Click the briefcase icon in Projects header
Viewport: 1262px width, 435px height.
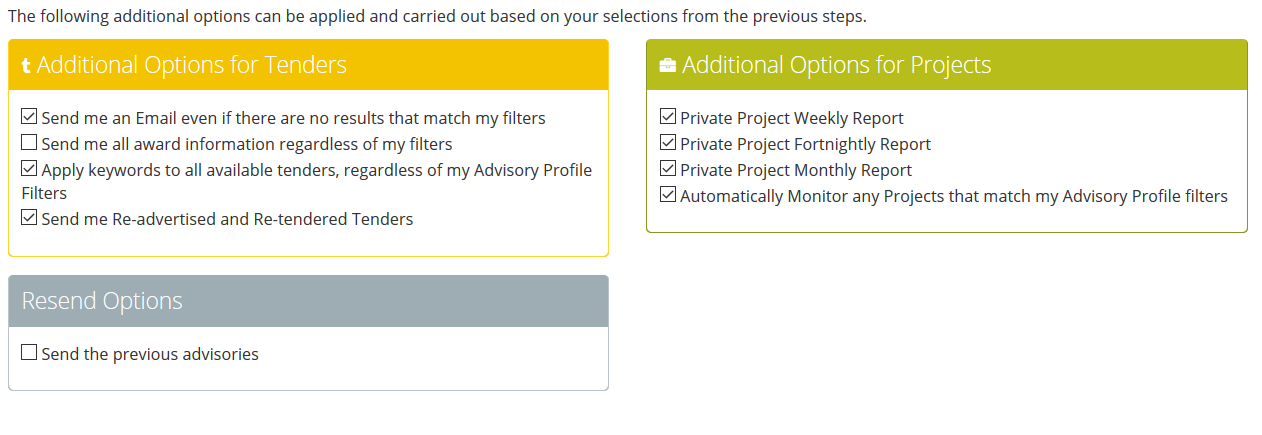pos(668,66)
